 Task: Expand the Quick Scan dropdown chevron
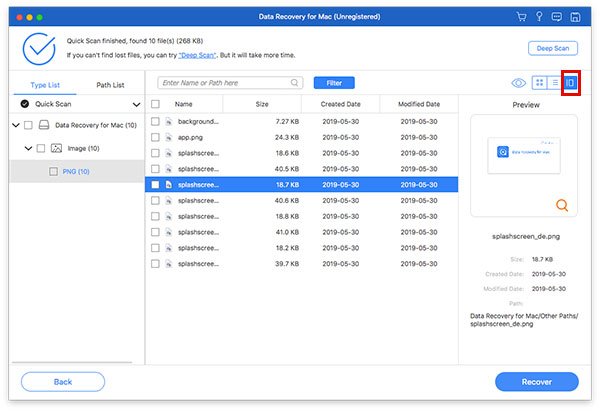point(136,104)
